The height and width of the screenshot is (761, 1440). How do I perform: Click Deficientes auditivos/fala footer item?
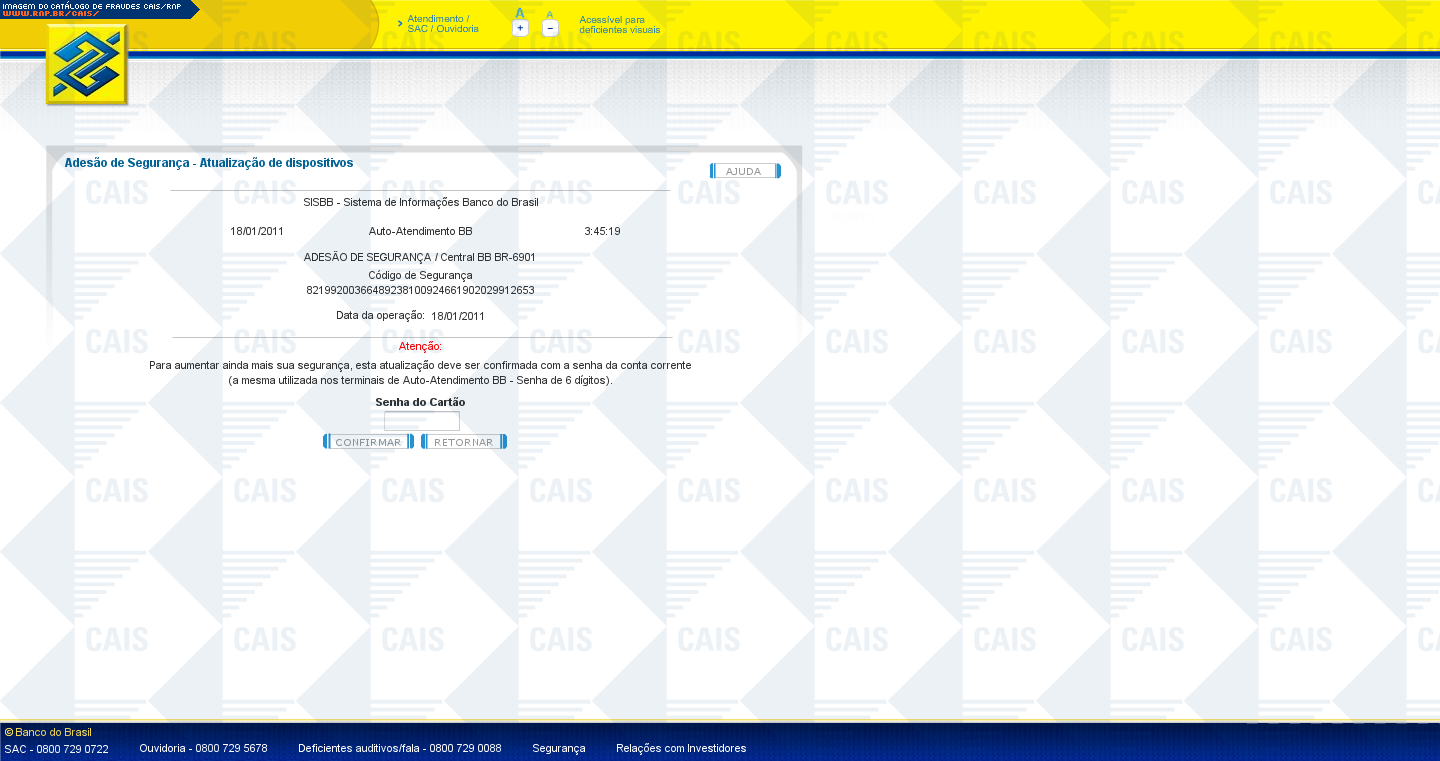click(399, 748)
